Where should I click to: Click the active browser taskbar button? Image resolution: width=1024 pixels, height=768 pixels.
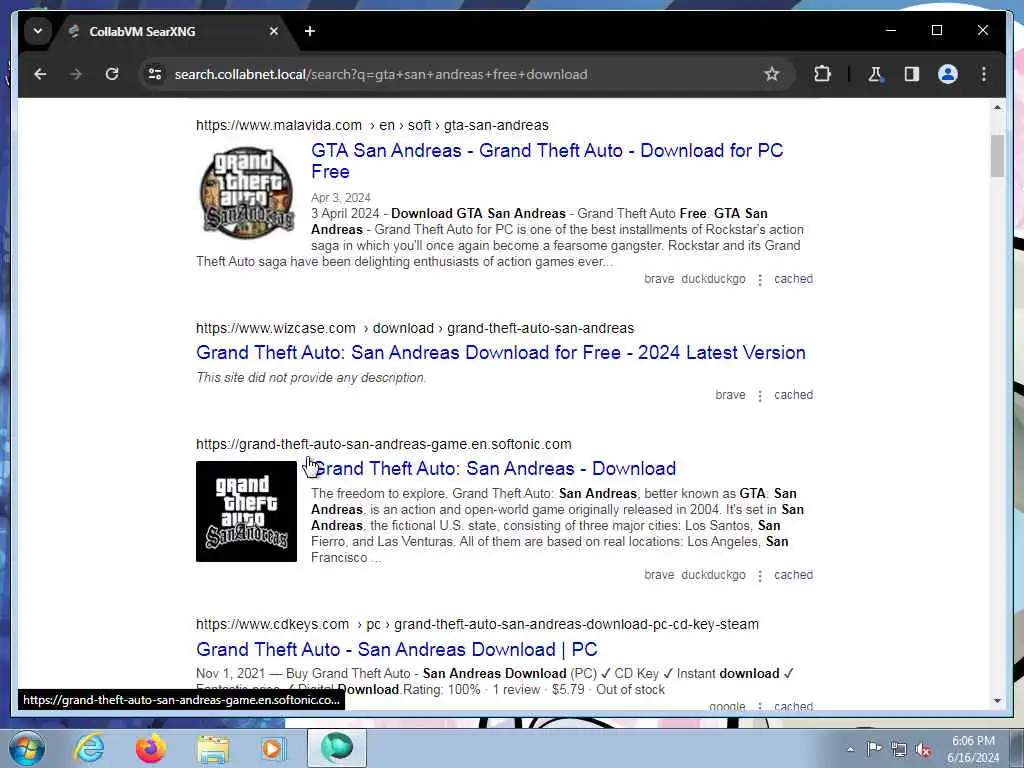pyautogui.click(x=336, y=748)
